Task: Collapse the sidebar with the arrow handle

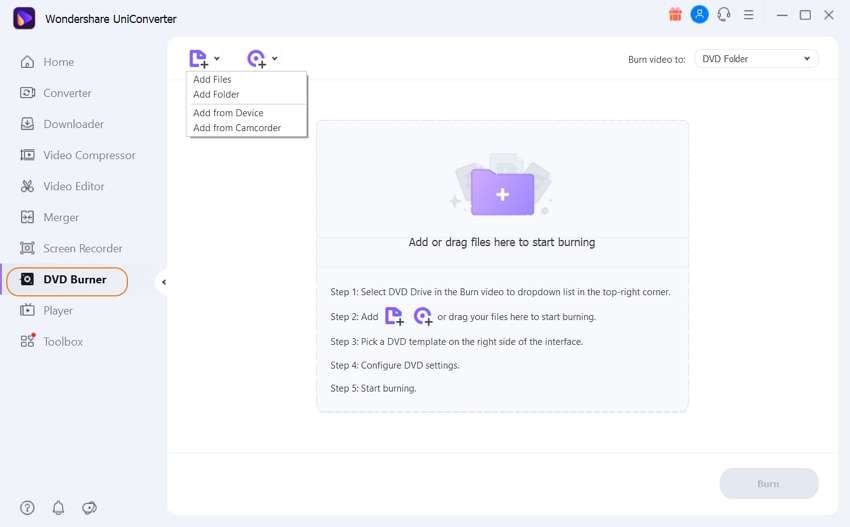Action: (x=164, y=282)
